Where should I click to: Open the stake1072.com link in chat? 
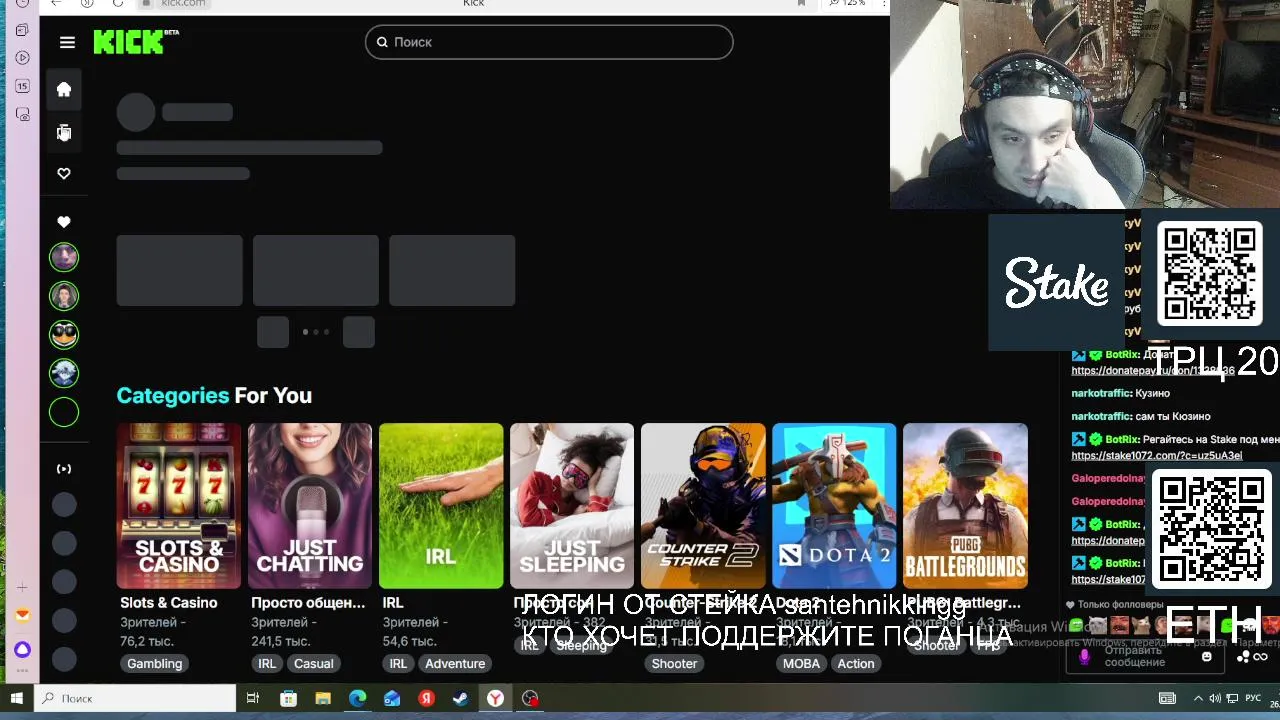point(1157,456)
